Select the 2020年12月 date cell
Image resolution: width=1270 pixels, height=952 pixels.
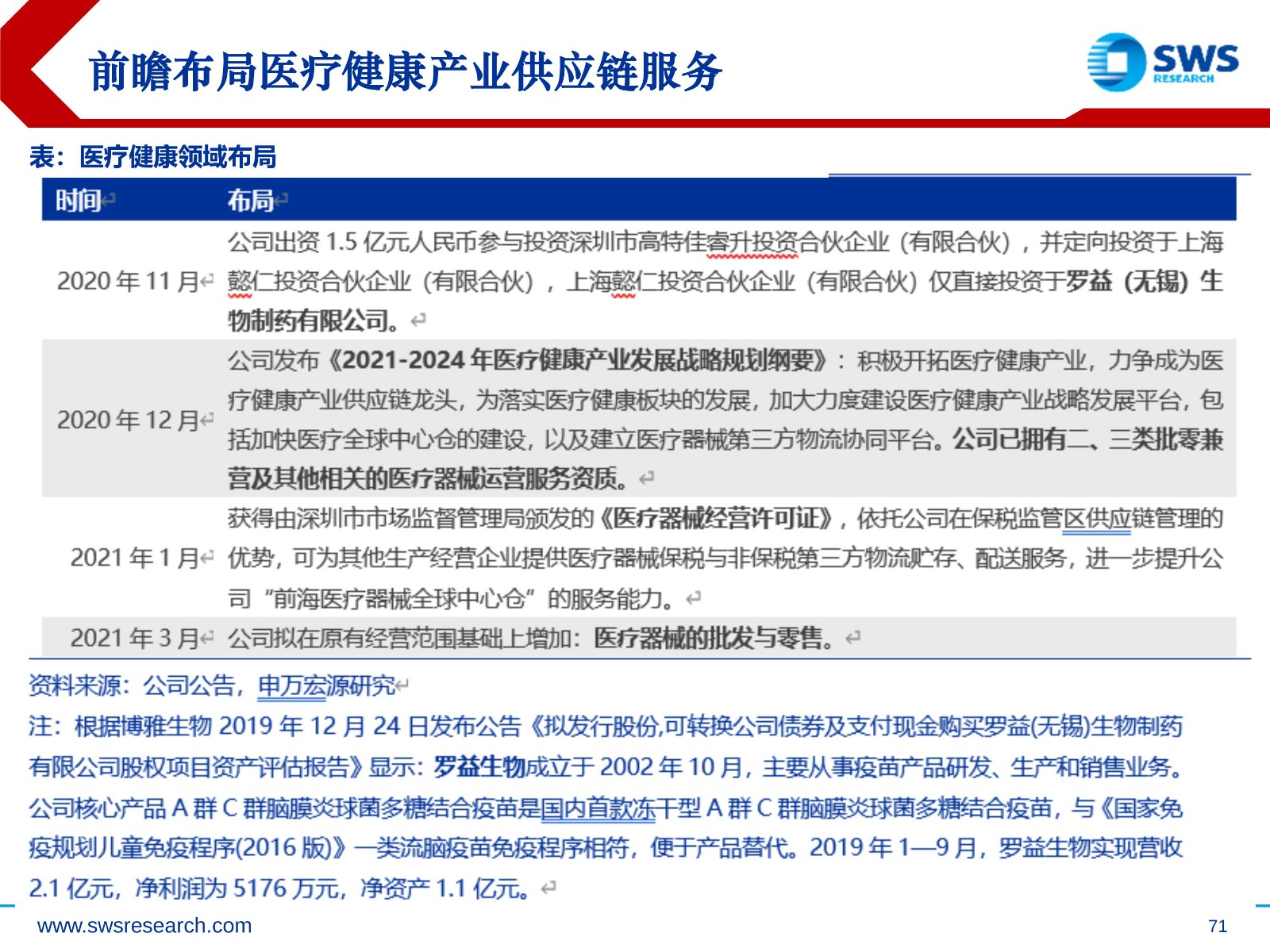point(128,420)
